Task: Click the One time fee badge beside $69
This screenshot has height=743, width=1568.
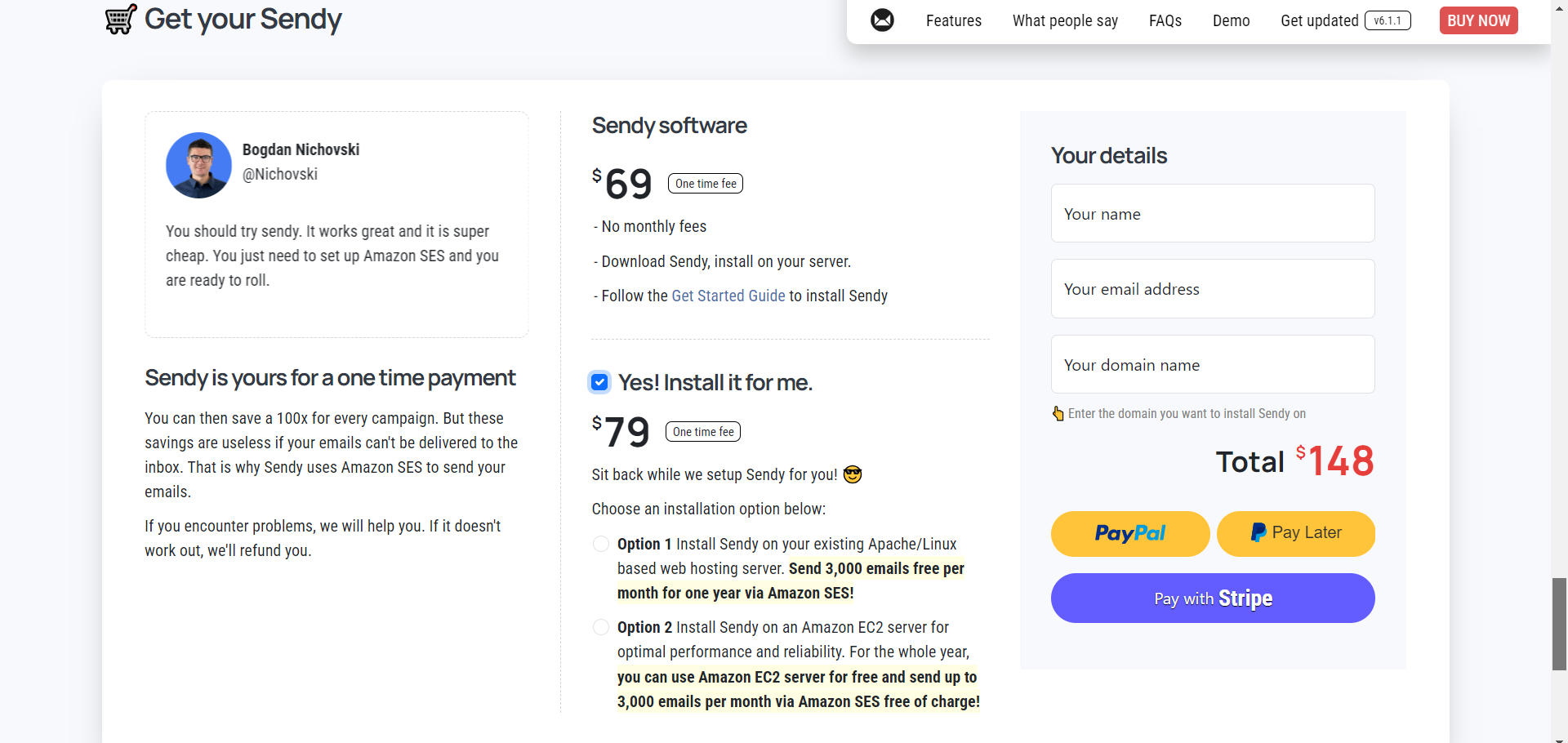Action: pyautogui.click(x=706, y=184)
